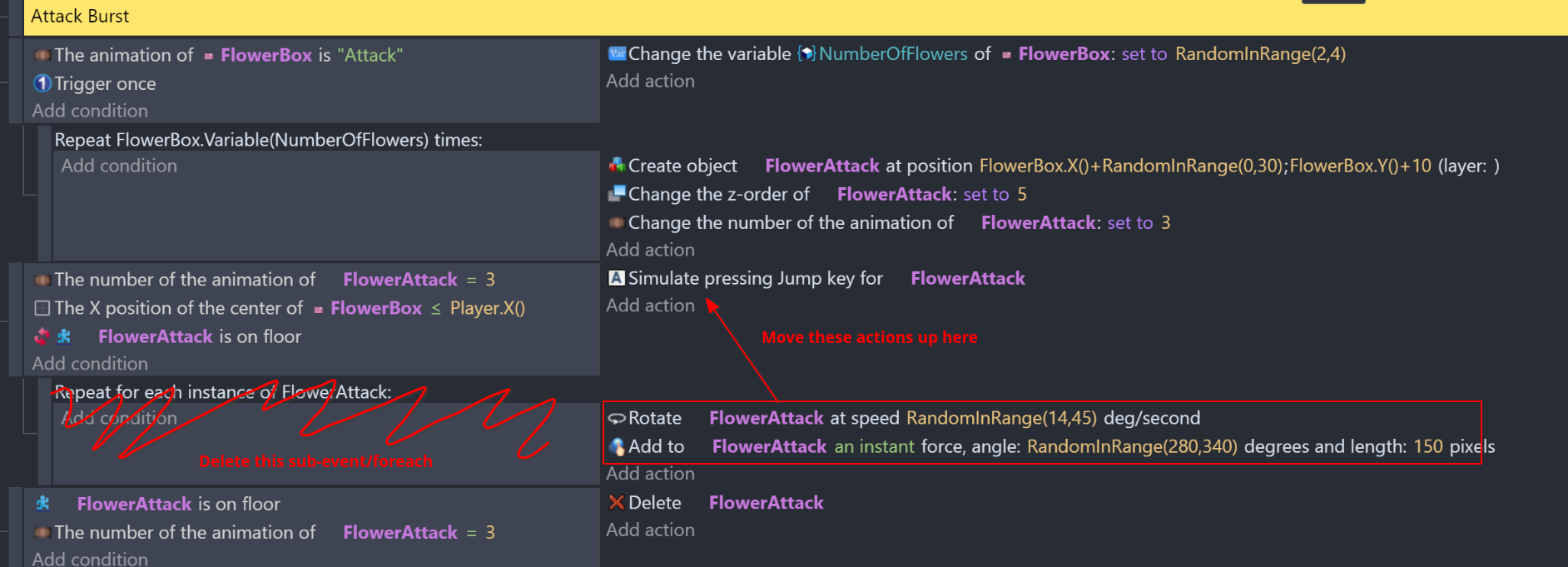Viewport: 1568px width, 567px height.
Task: Click the red Delete action icon
Action: point(617,502)
